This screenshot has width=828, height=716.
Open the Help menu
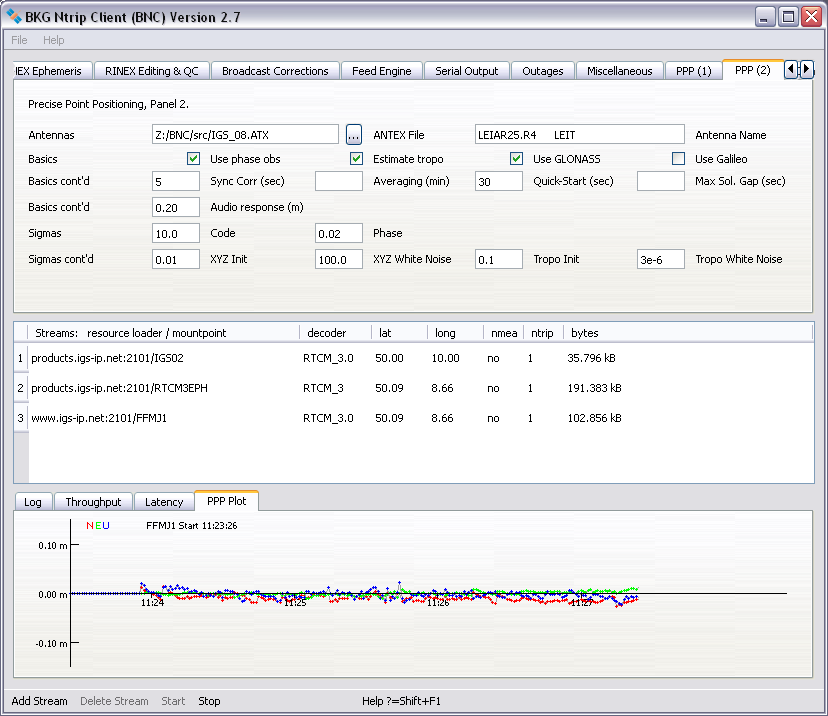[x=54, y=40]
